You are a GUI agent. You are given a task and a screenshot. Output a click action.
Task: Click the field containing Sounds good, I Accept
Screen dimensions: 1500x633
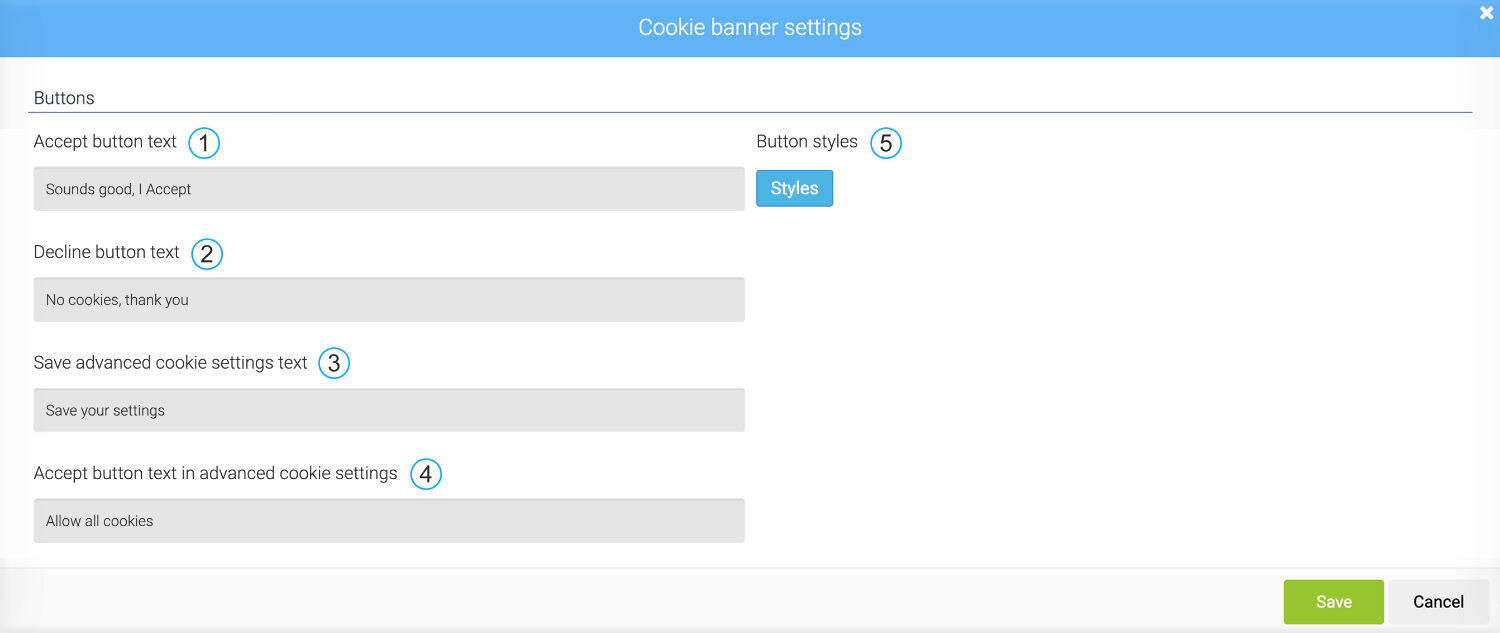click(389, 189)
